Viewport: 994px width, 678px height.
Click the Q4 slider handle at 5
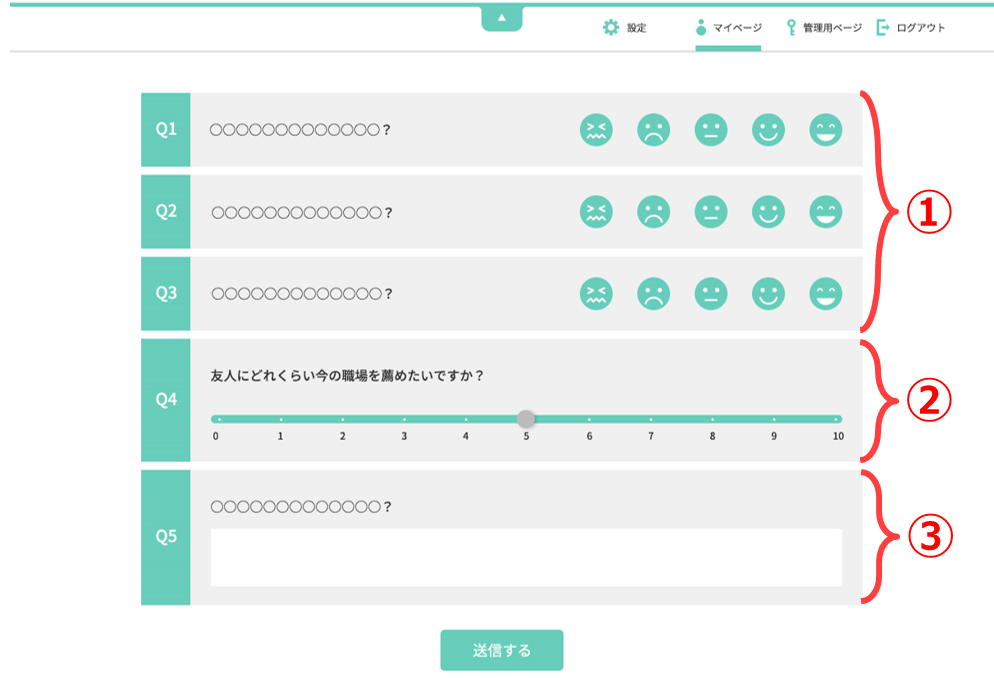point(526,419)
